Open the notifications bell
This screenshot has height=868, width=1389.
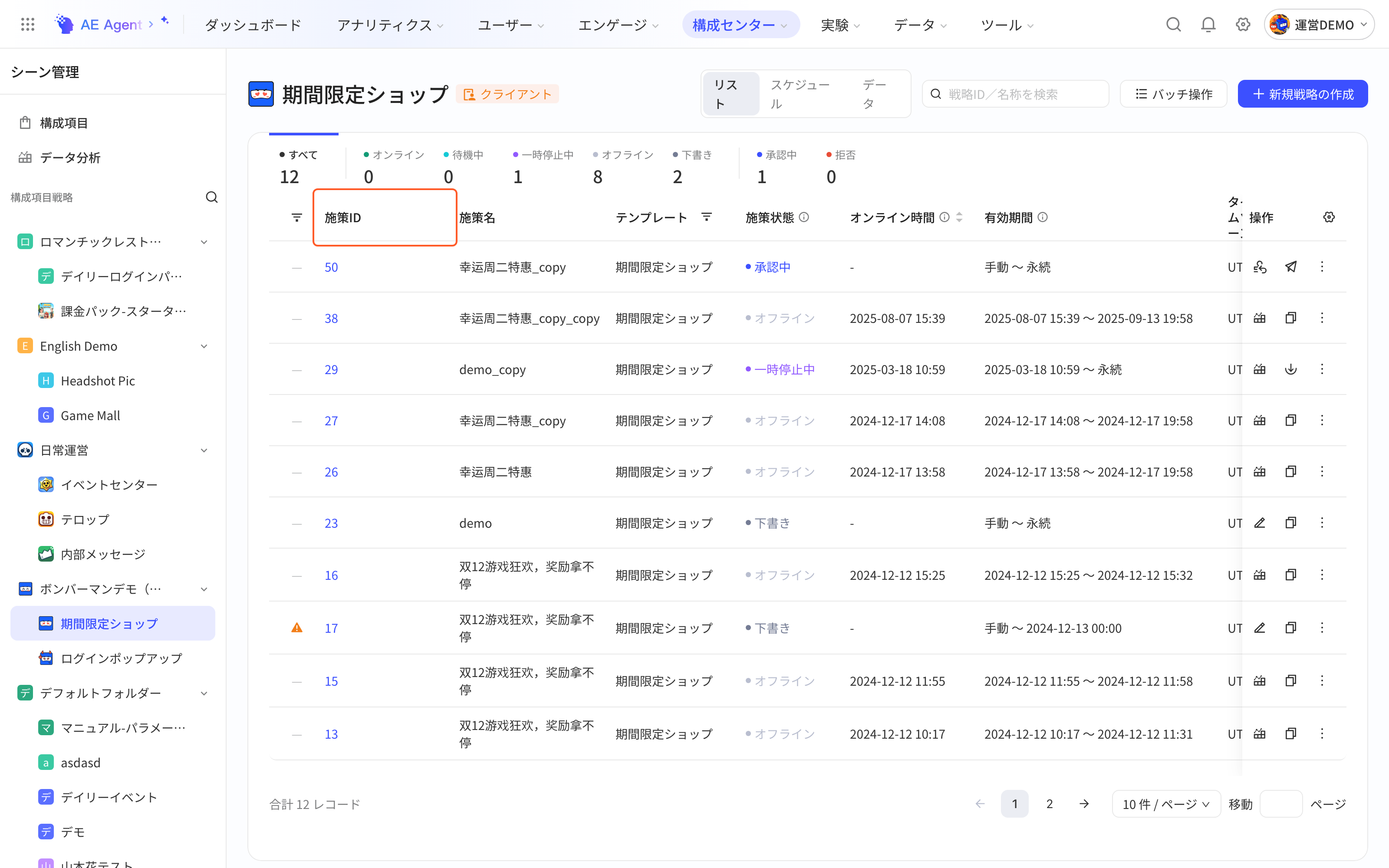tap(1208, 25)
